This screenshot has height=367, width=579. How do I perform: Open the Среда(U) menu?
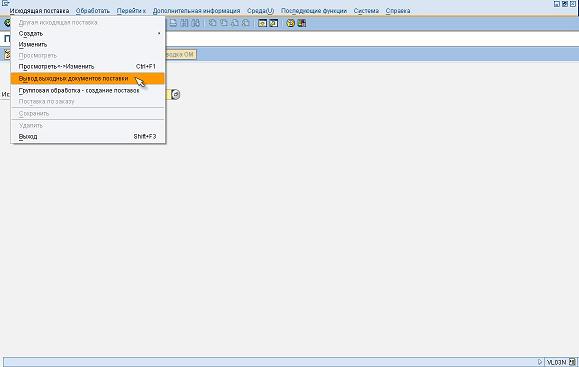(x=260, y=11)
